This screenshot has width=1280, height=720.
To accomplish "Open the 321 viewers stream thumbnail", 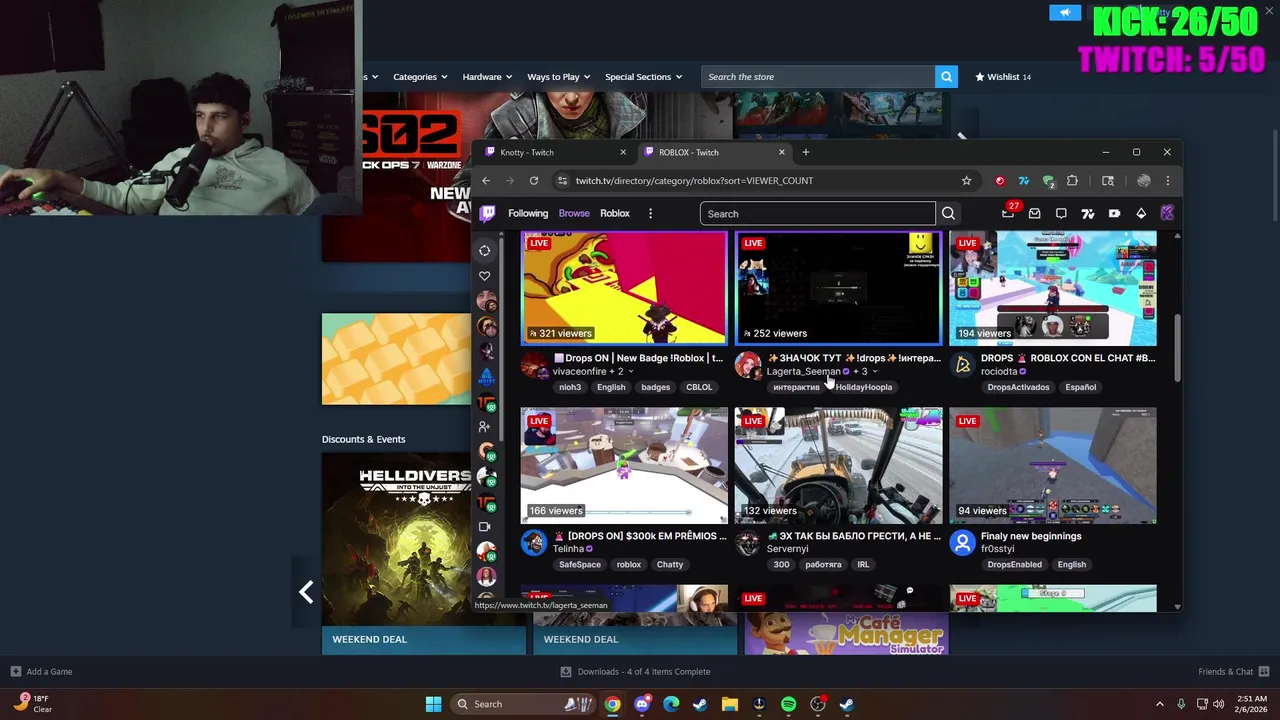I will click(x=624, y=289).
